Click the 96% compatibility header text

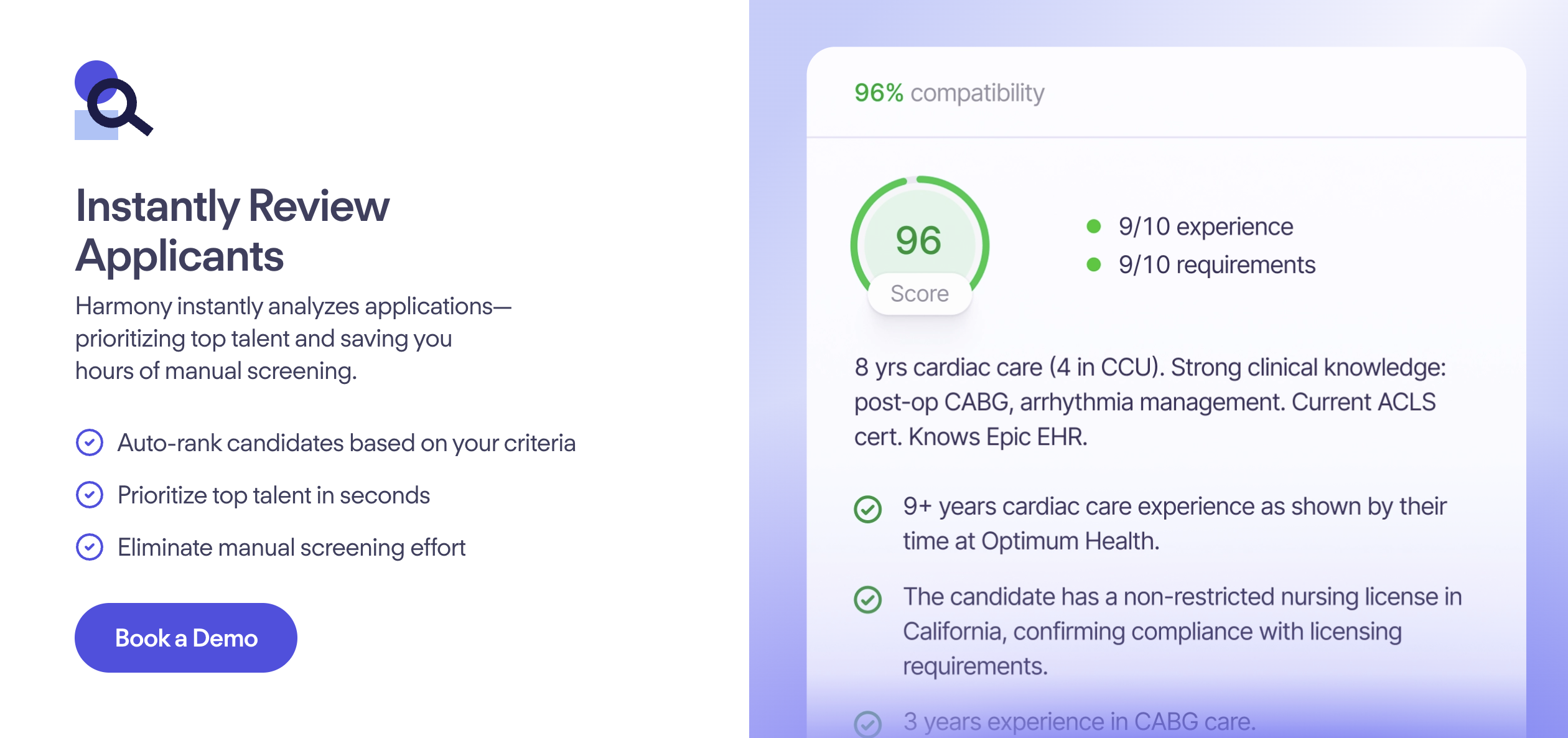point(949,93)
